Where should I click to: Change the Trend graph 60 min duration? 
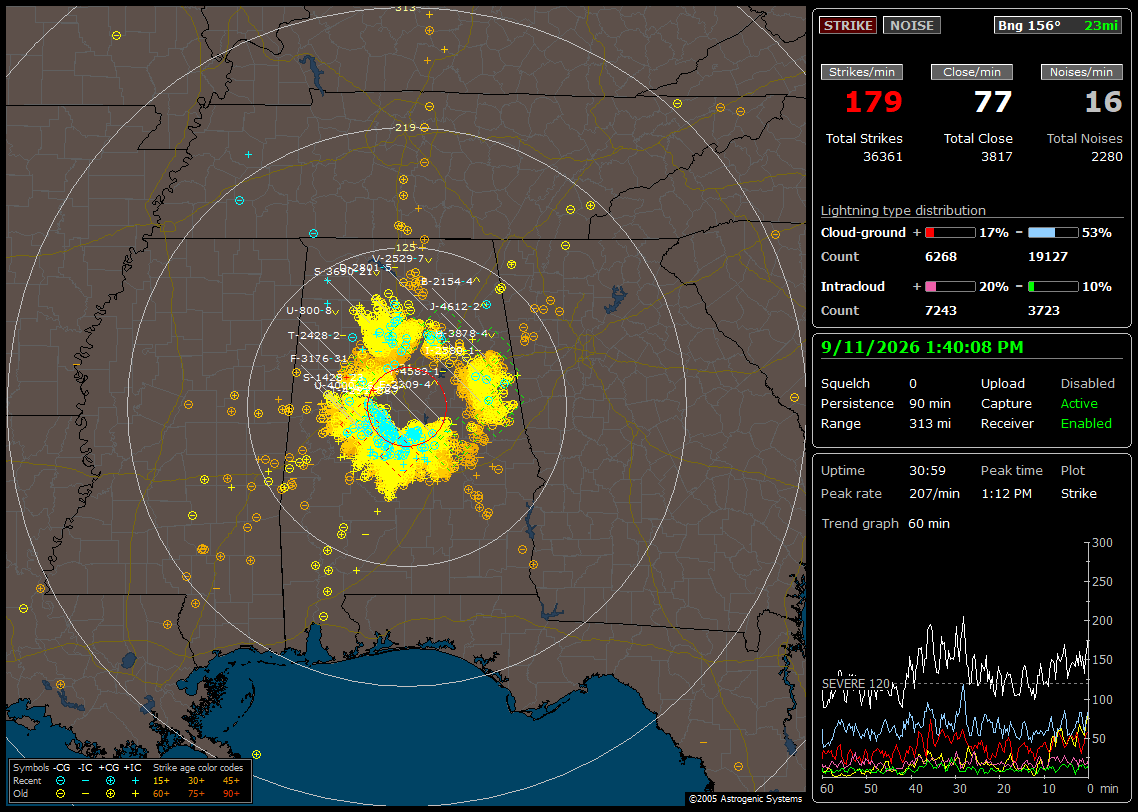929,523
